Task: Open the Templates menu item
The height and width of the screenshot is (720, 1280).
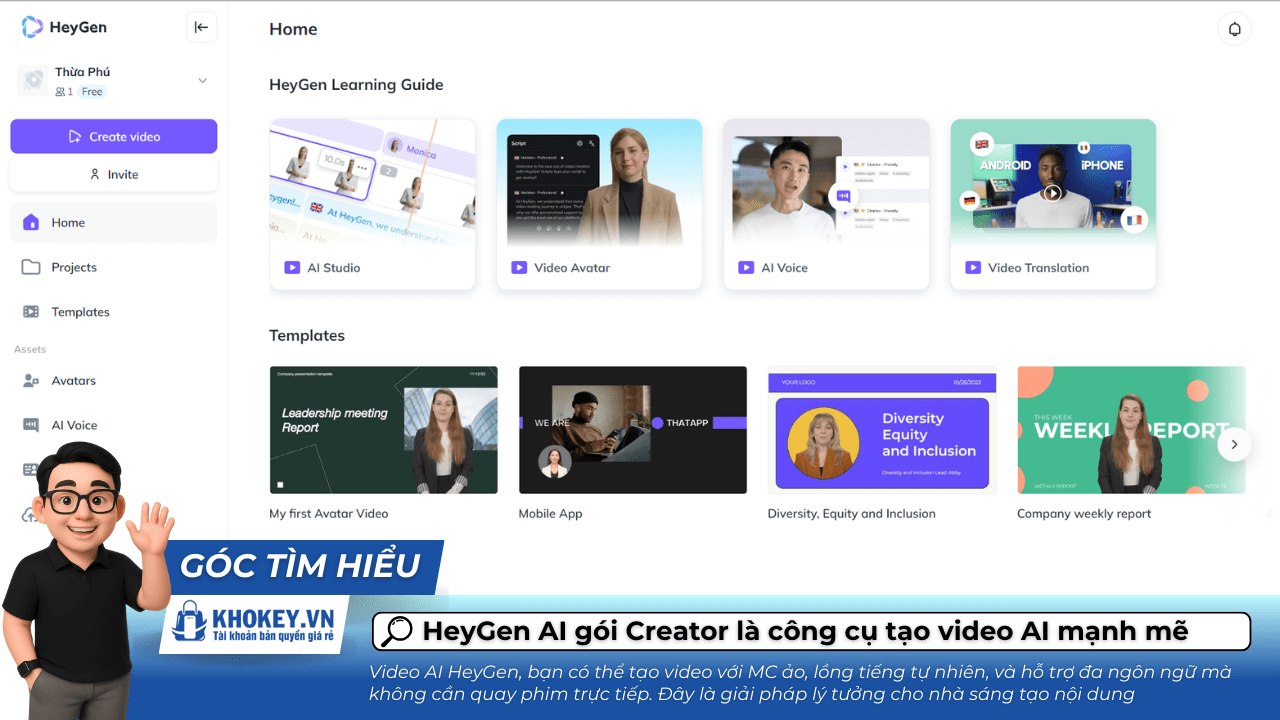Action: pos(80,312)
